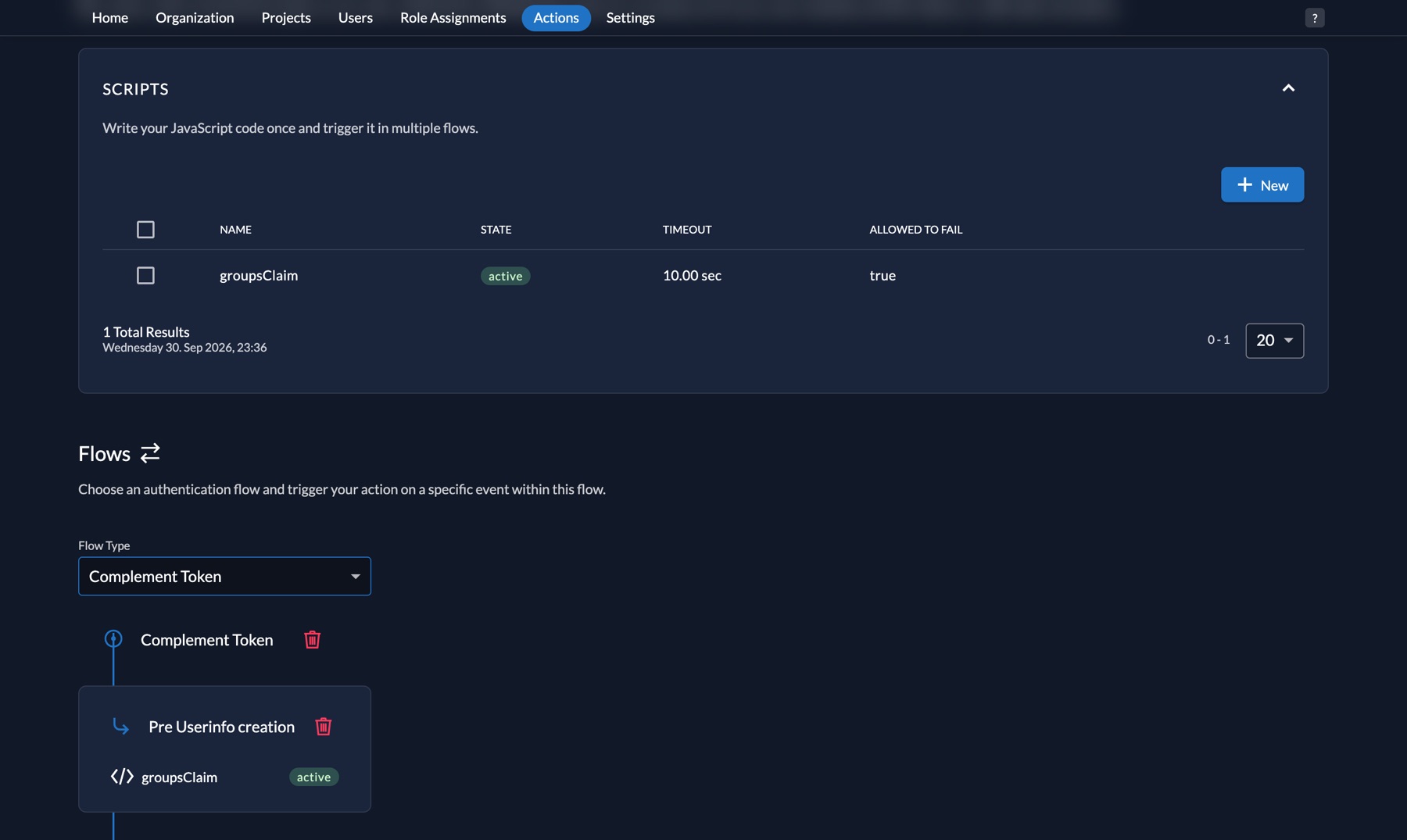Switch to the Projects tab
Screen dimensions: 1407x840
[286, 18]
